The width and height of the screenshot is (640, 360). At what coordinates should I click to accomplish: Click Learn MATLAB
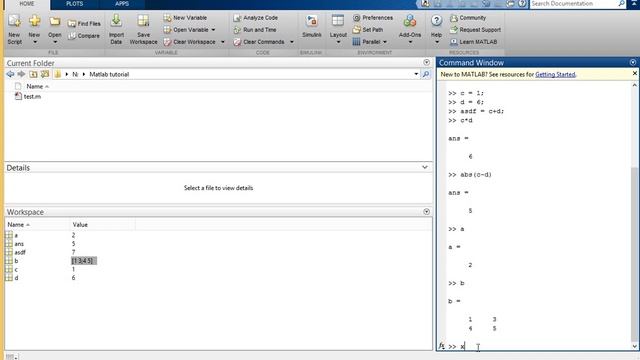[x=473, y=42]
